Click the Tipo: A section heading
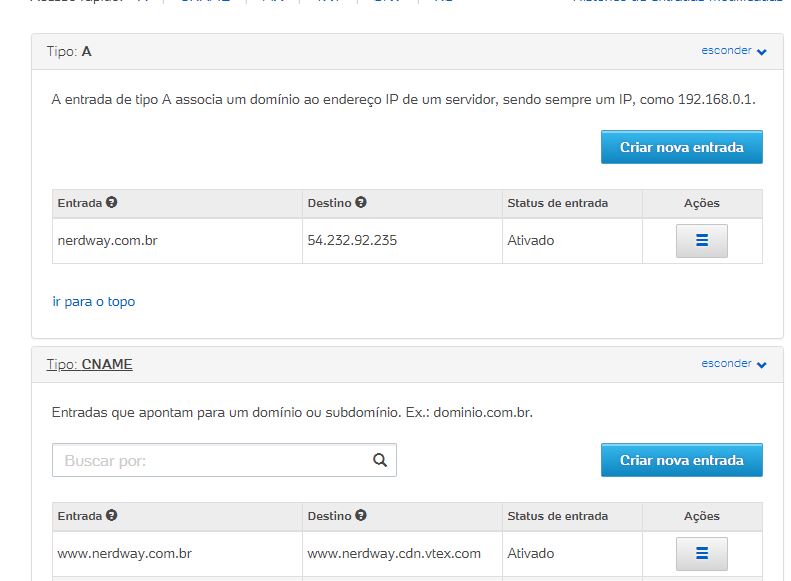The image size is (791, 581). pyautogui.click(x=69, y=51)
